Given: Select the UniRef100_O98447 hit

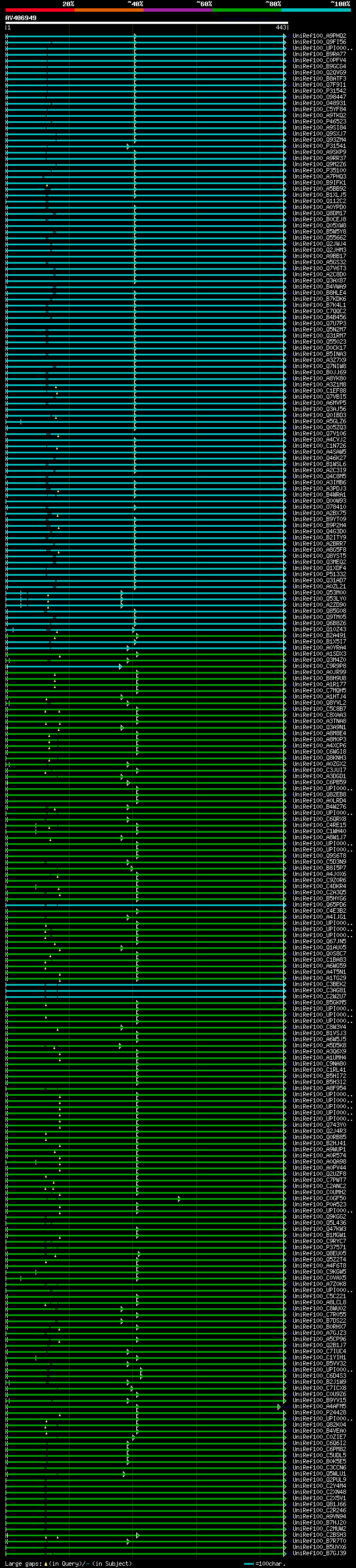Looking at the screenshot, I should coord(319,97).
